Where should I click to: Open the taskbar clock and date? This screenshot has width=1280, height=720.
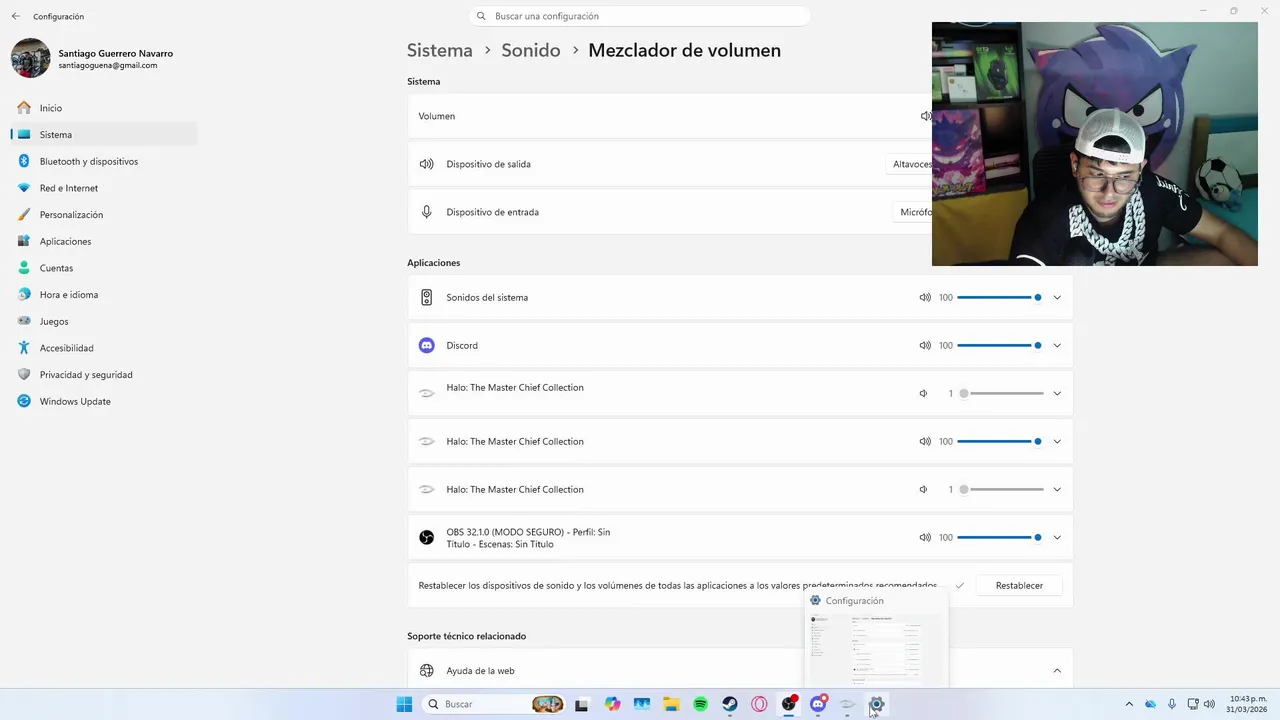(1248, 704)
